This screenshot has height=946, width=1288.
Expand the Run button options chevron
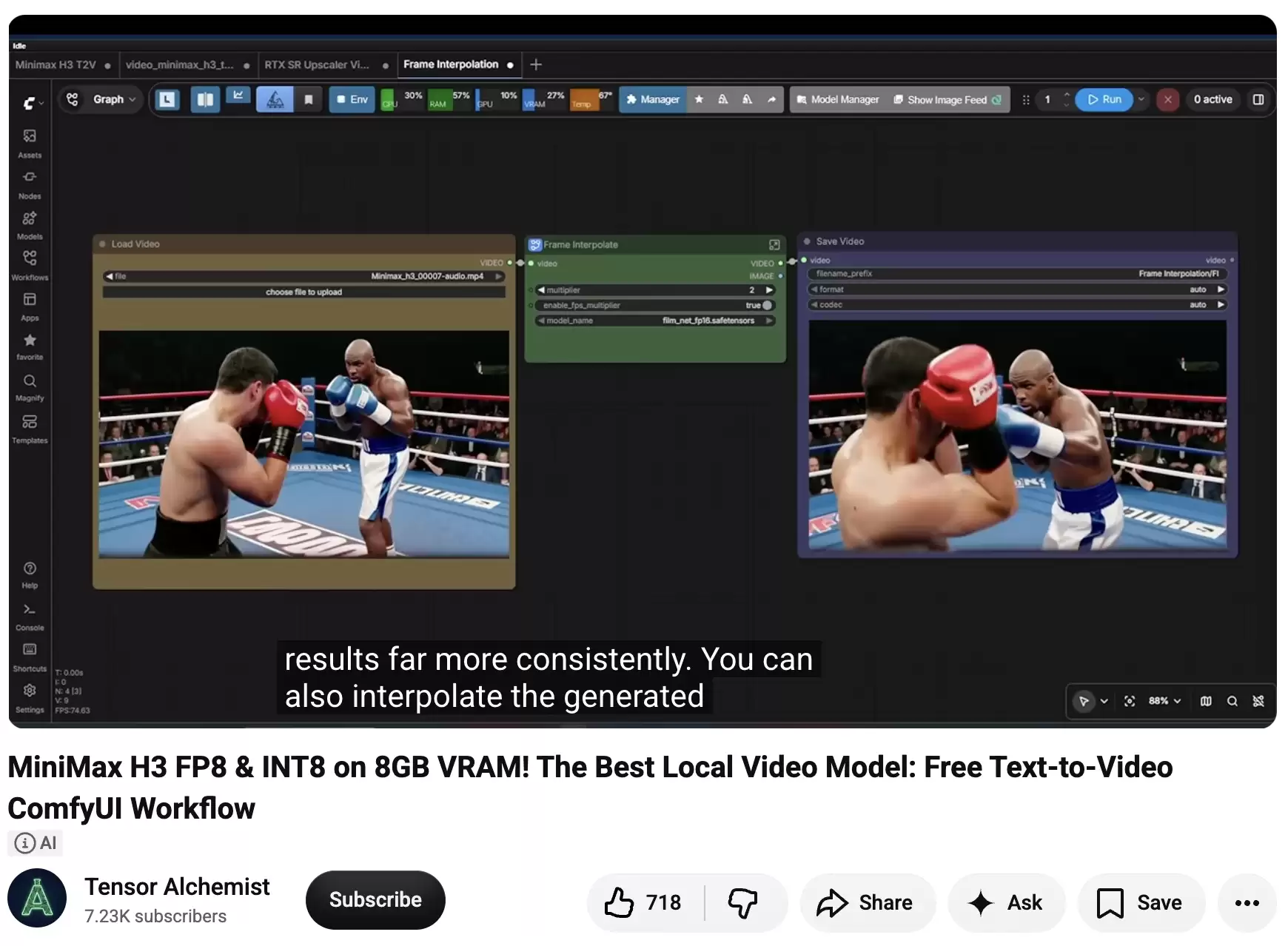click(1141, 99)
